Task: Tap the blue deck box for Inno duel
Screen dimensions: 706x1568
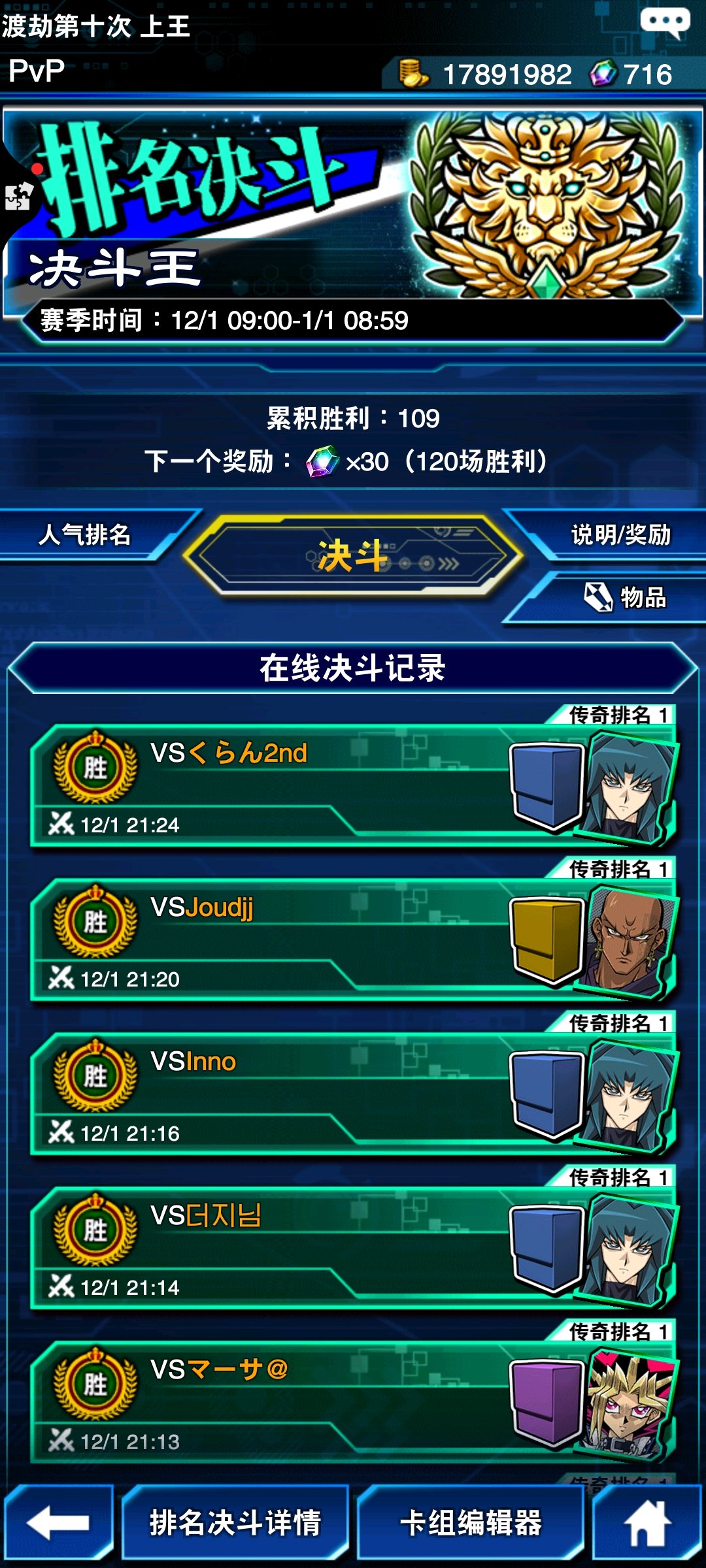Action: pyautogui.click(x=546, y=1094)
